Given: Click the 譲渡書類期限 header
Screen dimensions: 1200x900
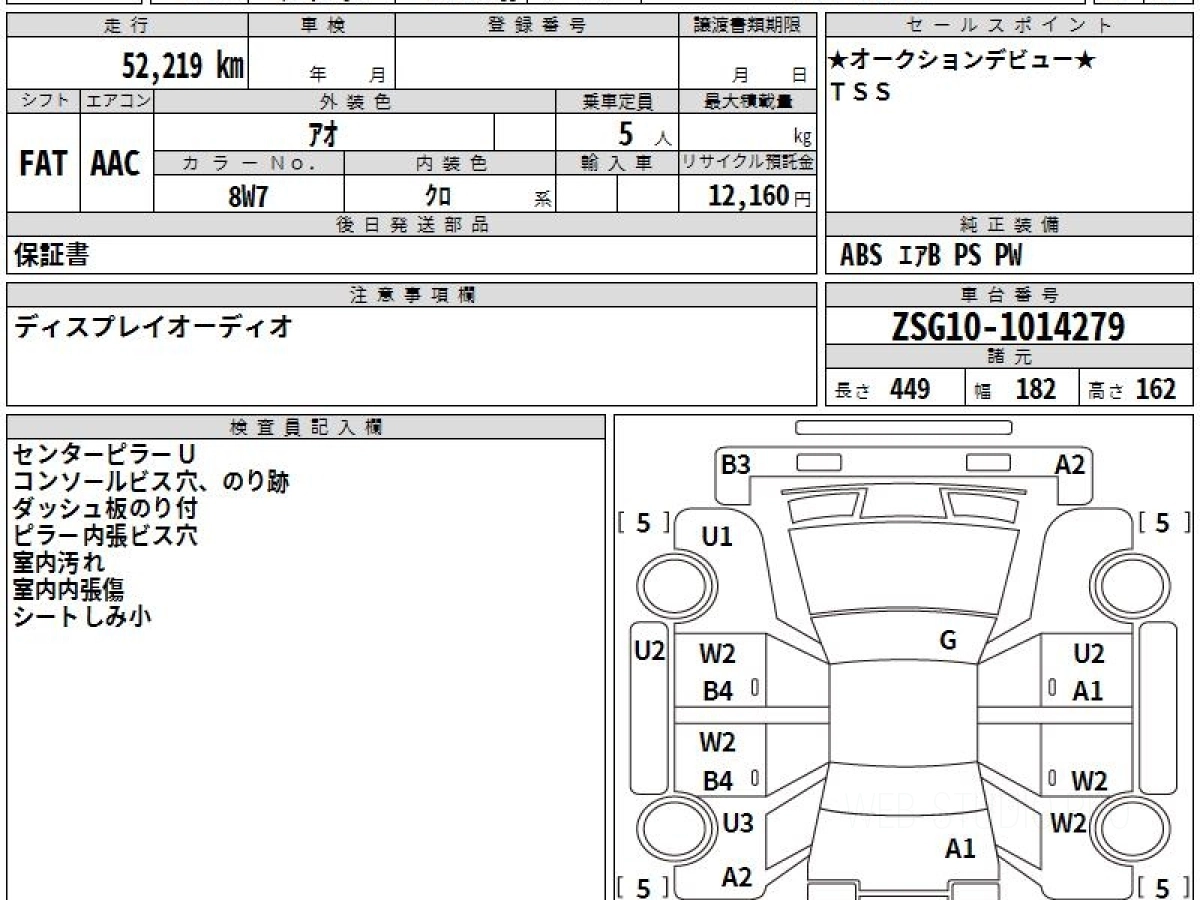Looking at the screenshot, I should coord(747,26).
